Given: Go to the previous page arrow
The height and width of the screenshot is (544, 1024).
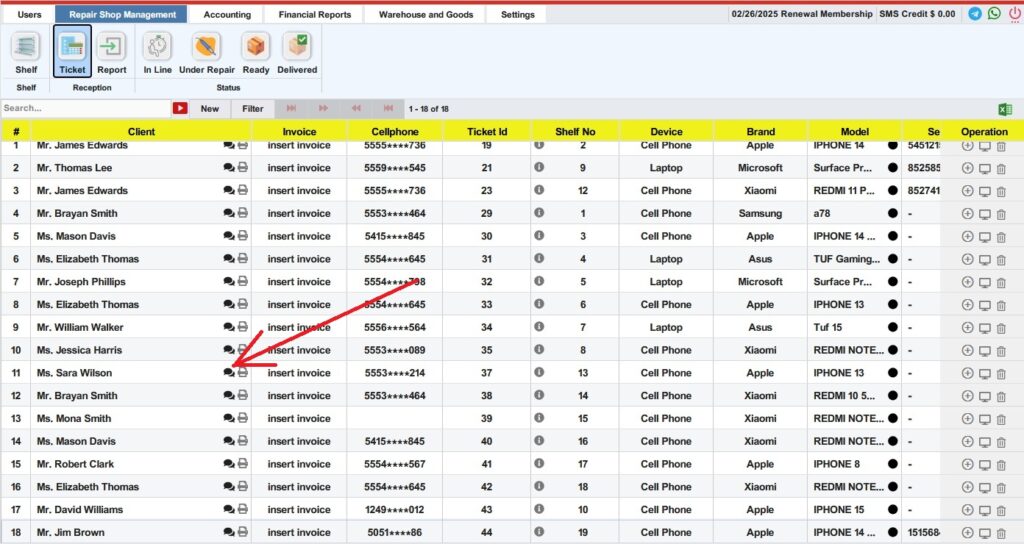Looking at the screenshot, I should pyautogui.click(x=356, y=108).
